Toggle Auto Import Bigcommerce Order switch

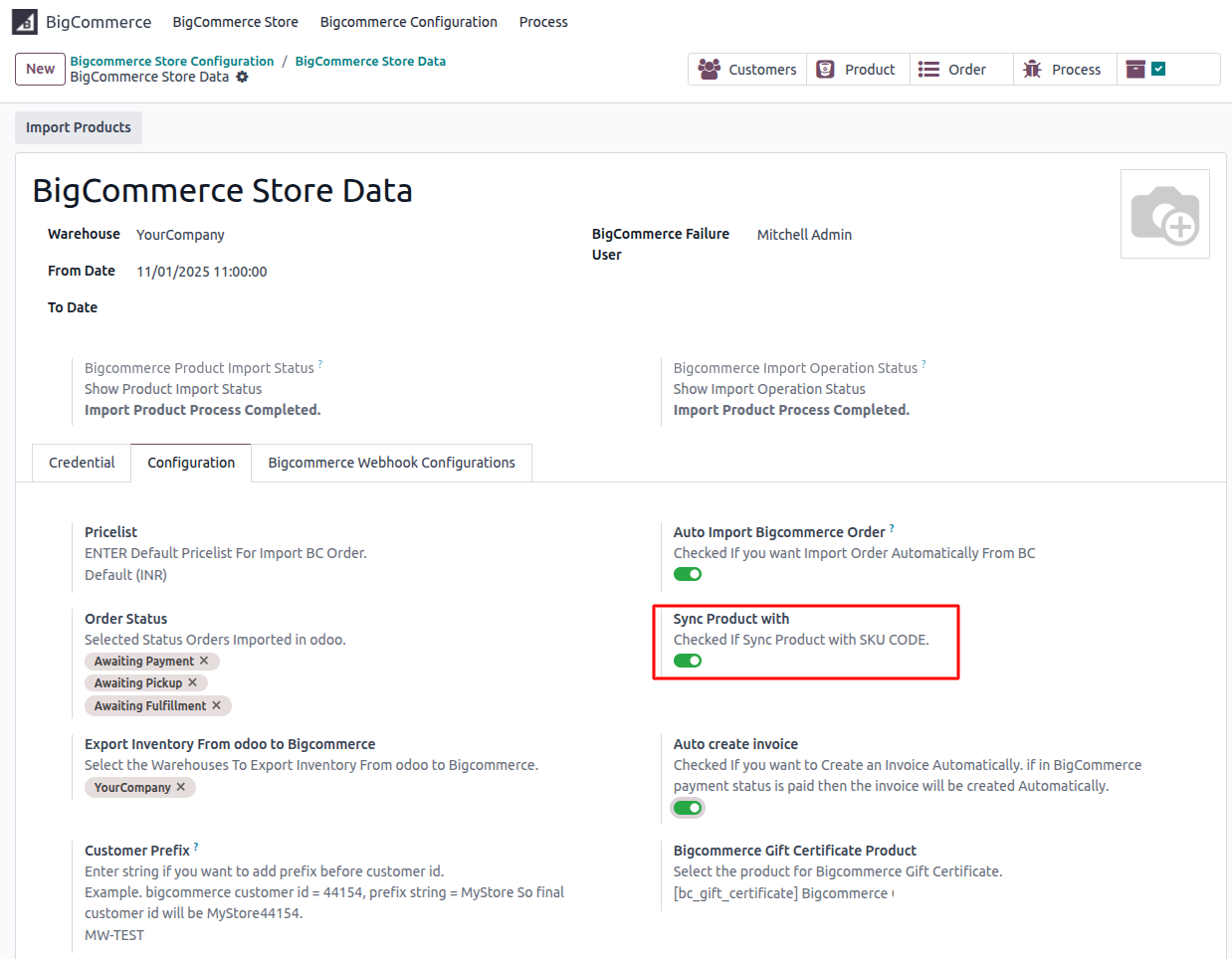pyautogui.click(x=688, y=574)
